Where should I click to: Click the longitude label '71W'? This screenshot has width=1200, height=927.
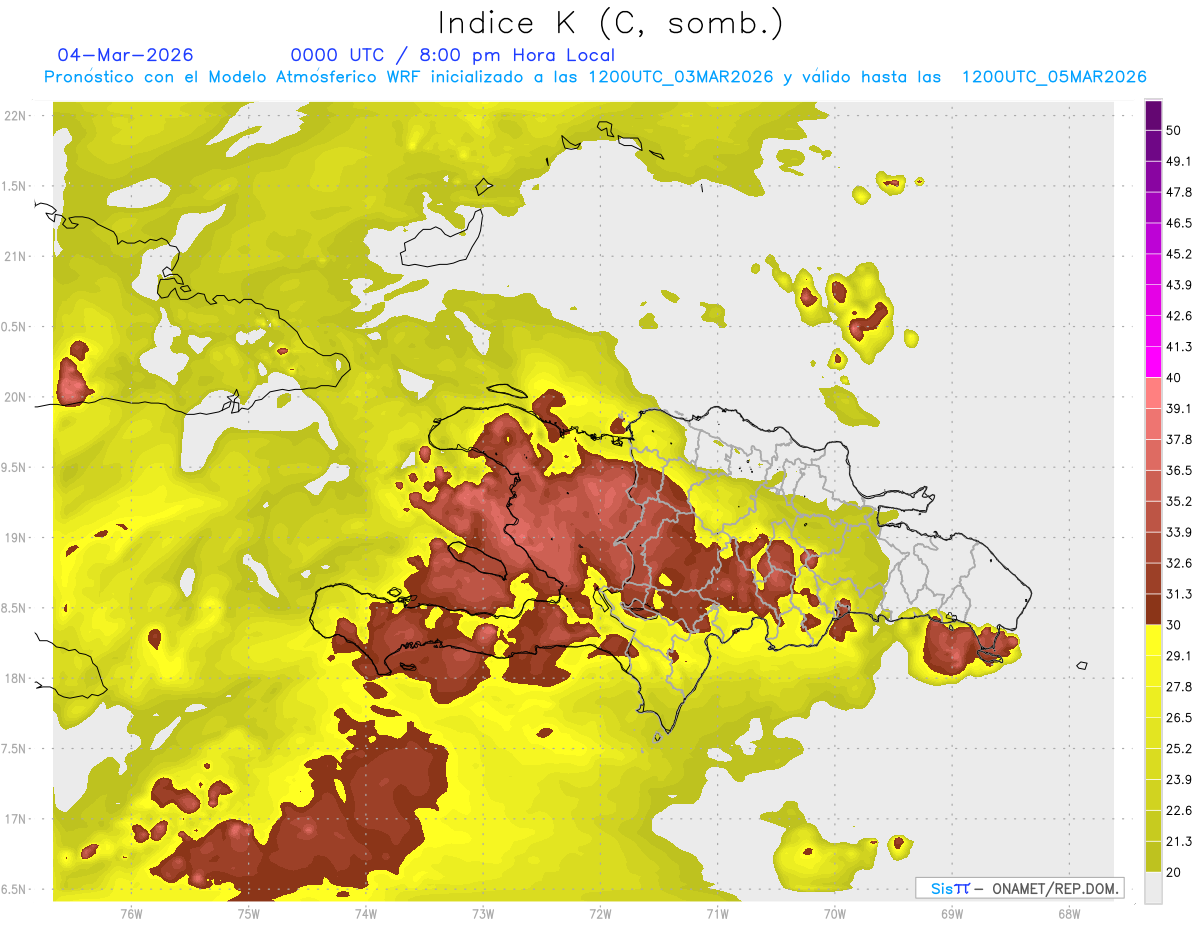(717, 914)
